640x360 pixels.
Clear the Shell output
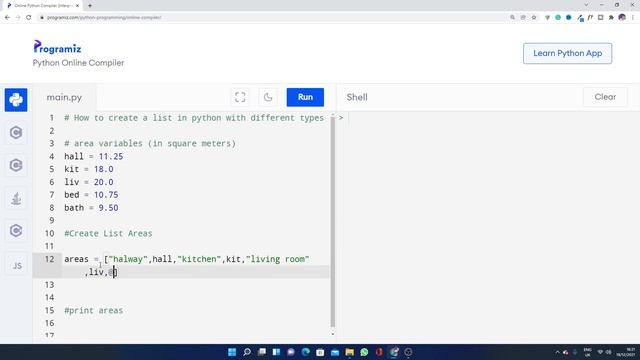(605, 97)
